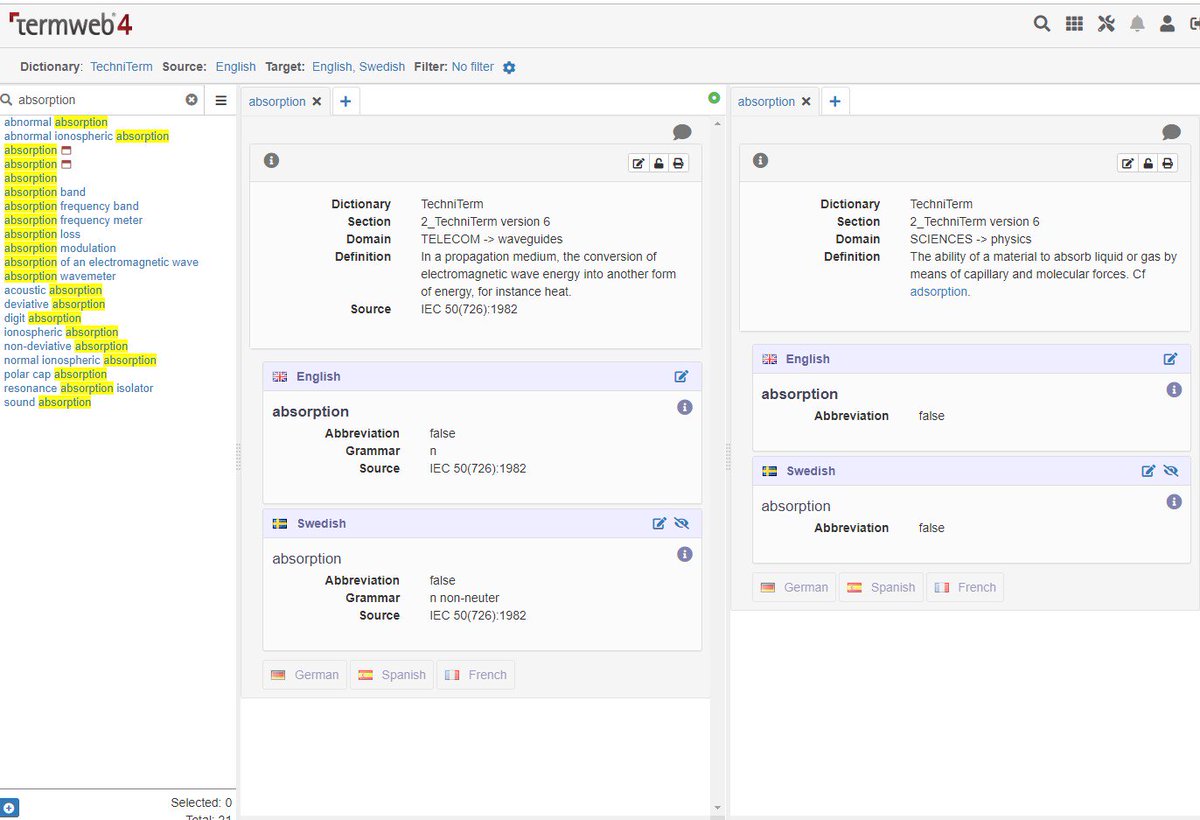
Task: Show French language in right pane
Action: click(964, 587)
